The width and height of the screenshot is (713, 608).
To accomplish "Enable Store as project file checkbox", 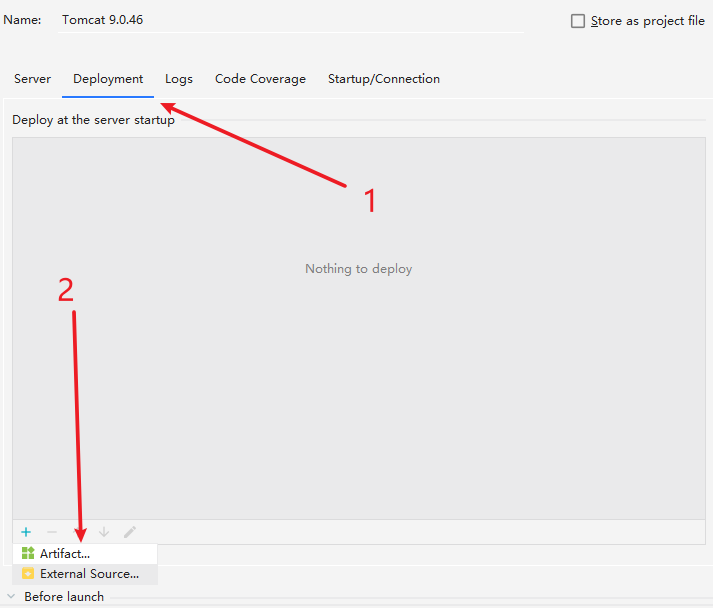I will (x=578, y=21).
